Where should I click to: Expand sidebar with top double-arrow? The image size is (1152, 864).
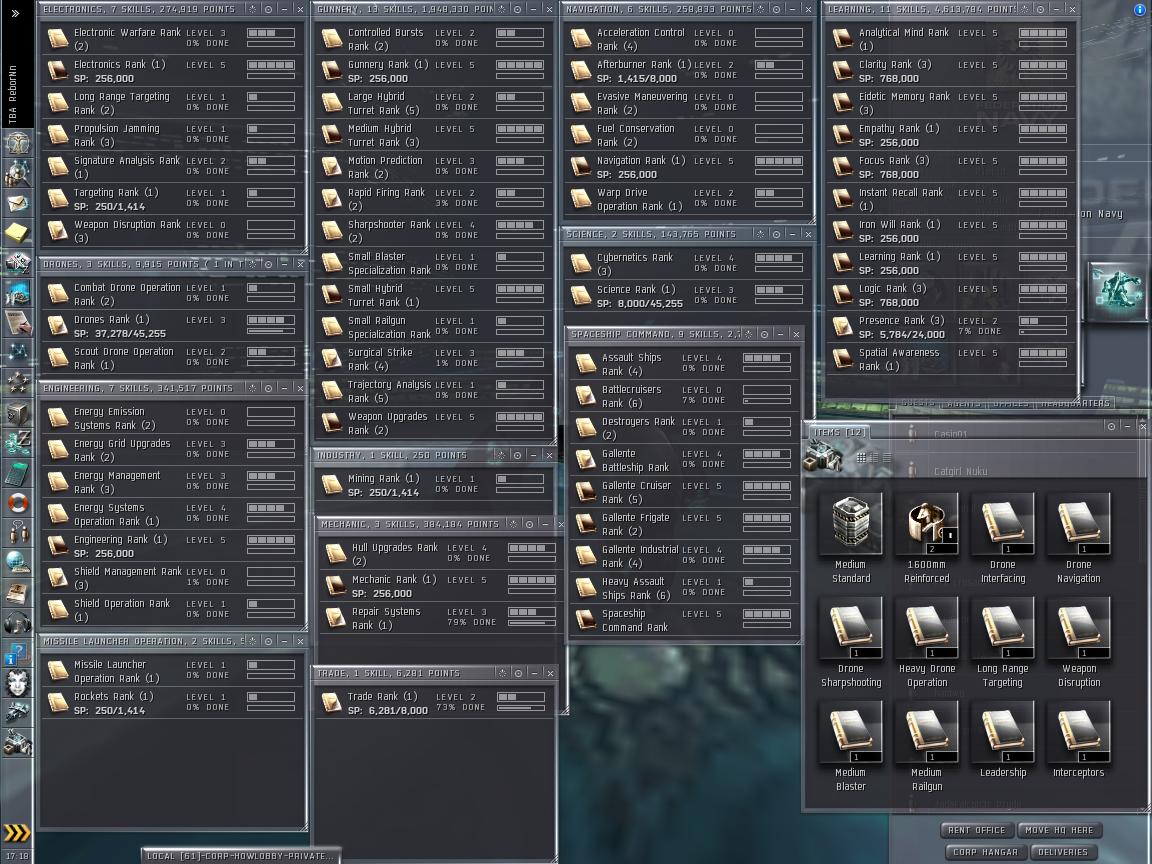pos(15,13)
